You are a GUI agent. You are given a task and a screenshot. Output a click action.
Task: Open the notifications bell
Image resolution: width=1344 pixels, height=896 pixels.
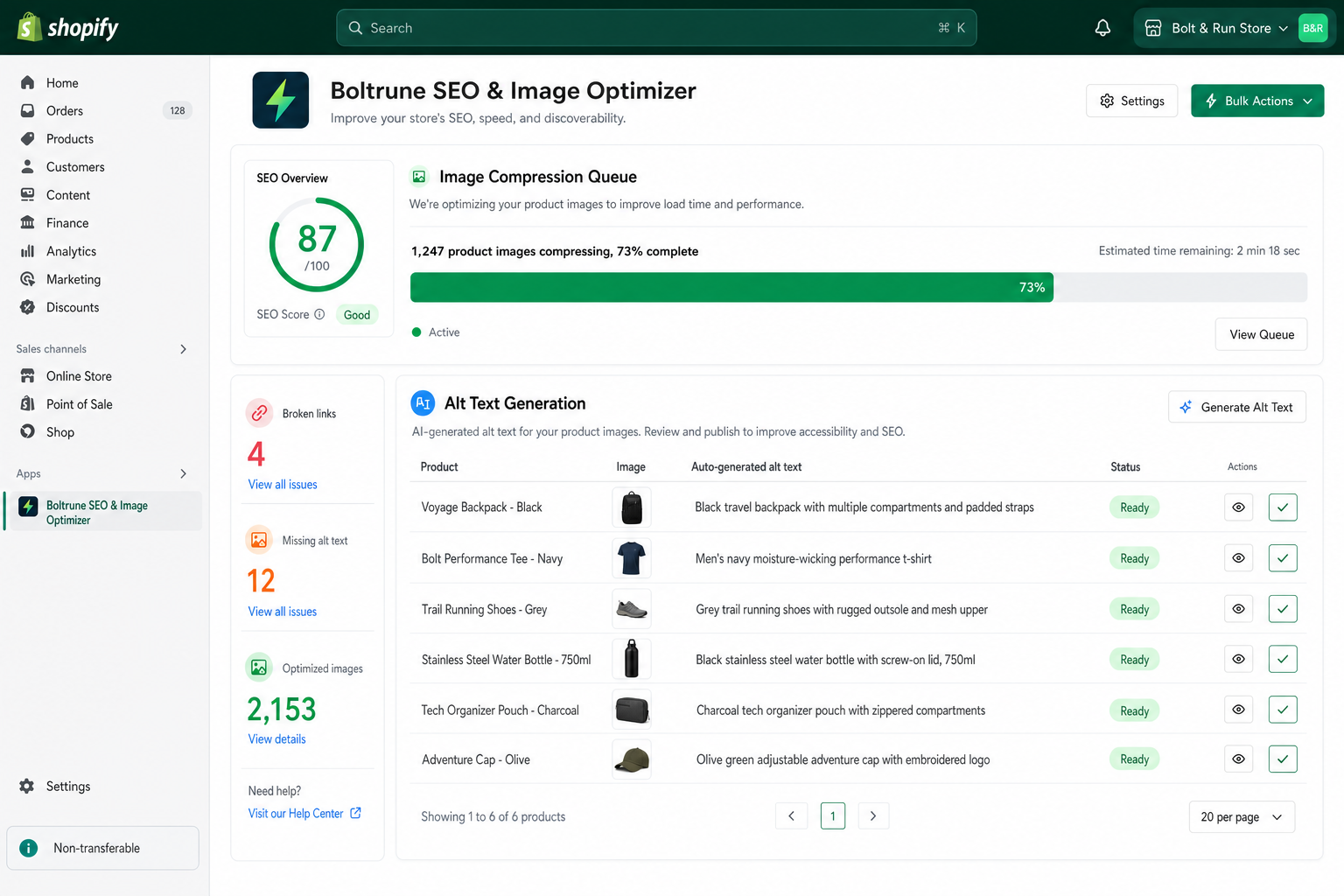tap(1102, 28)
